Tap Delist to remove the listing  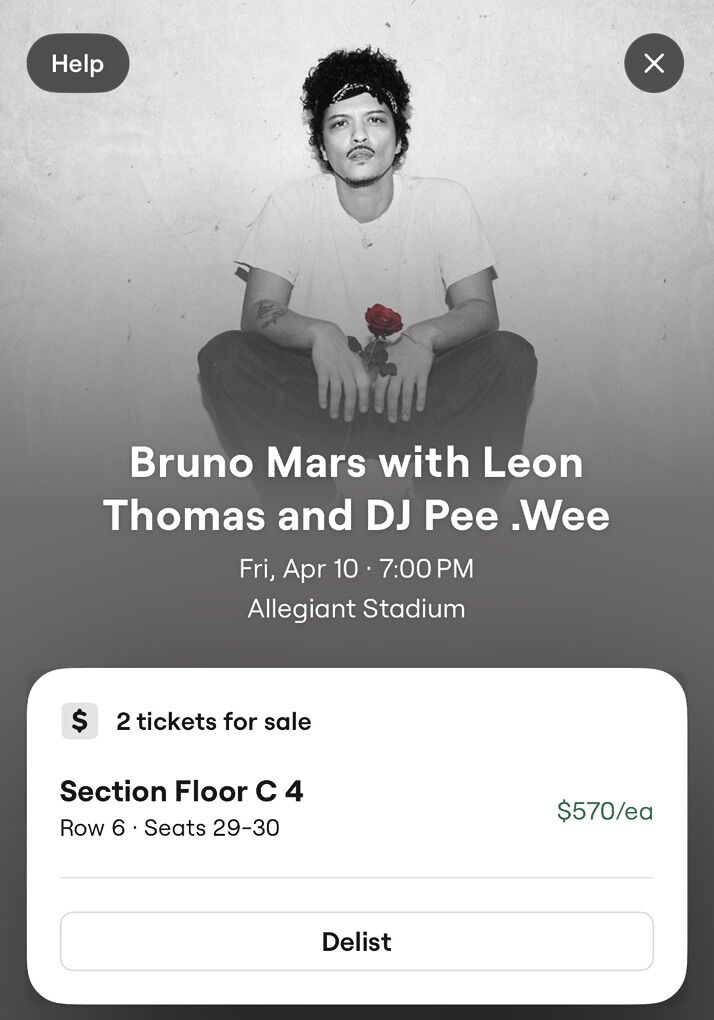[356, 941]
